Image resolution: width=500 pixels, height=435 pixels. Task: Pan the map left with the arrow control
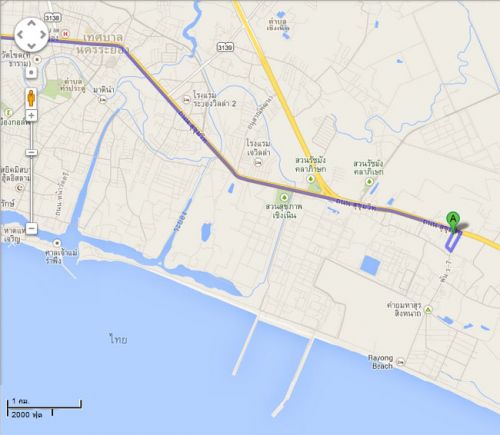click(x=20, y=34)
